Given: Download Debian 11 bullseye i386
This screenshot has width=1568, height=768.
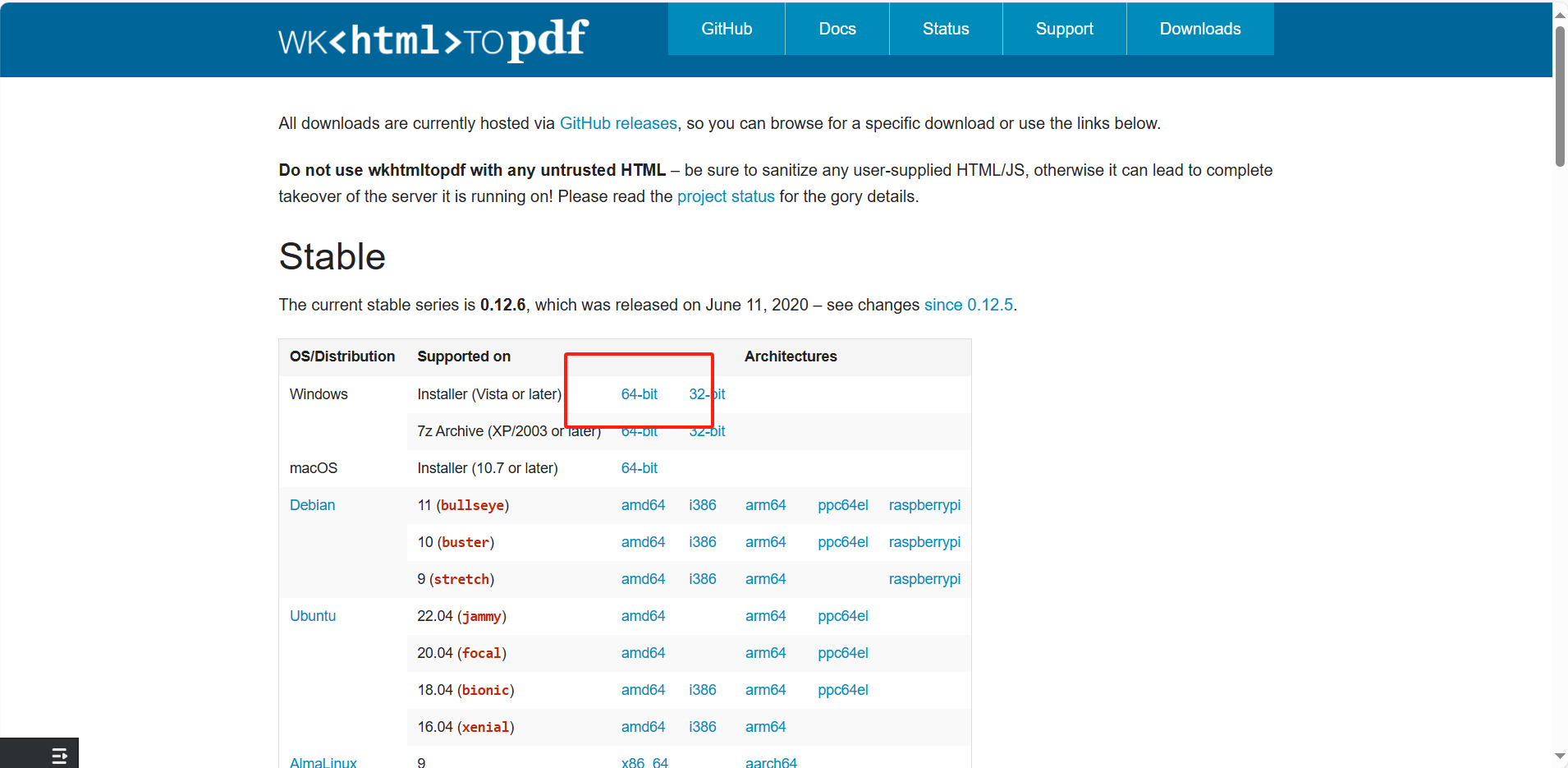Looking at the screenshot, I should coord(703,505).
